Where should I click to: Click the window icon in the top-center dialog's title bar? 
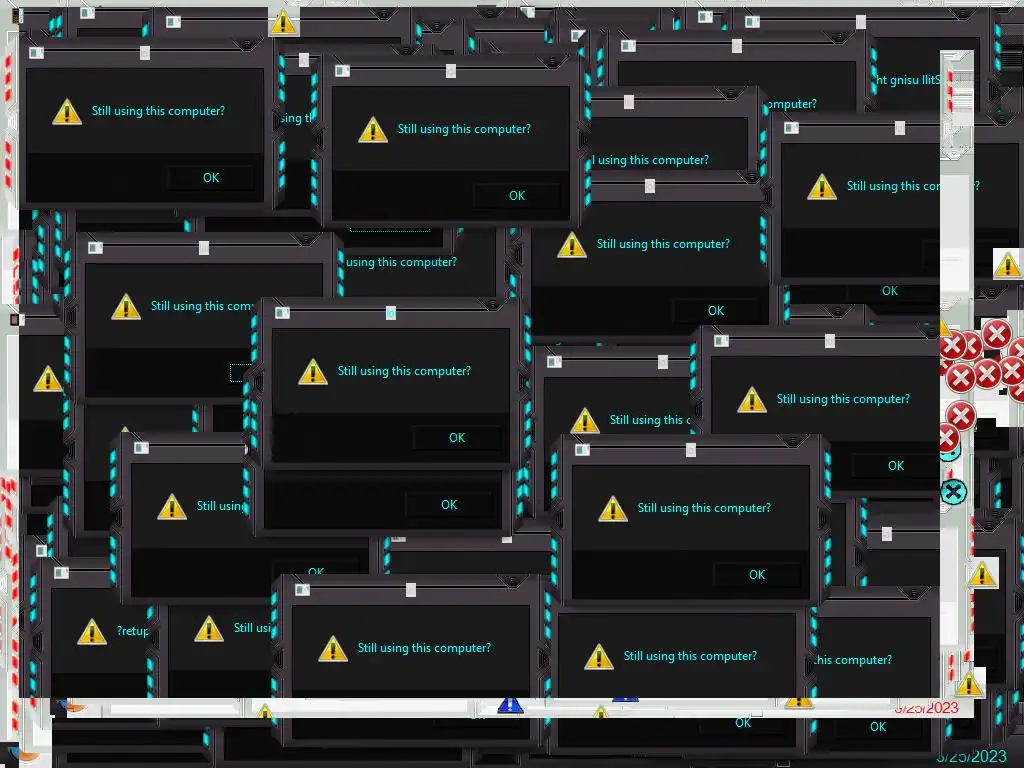(342, 71)
